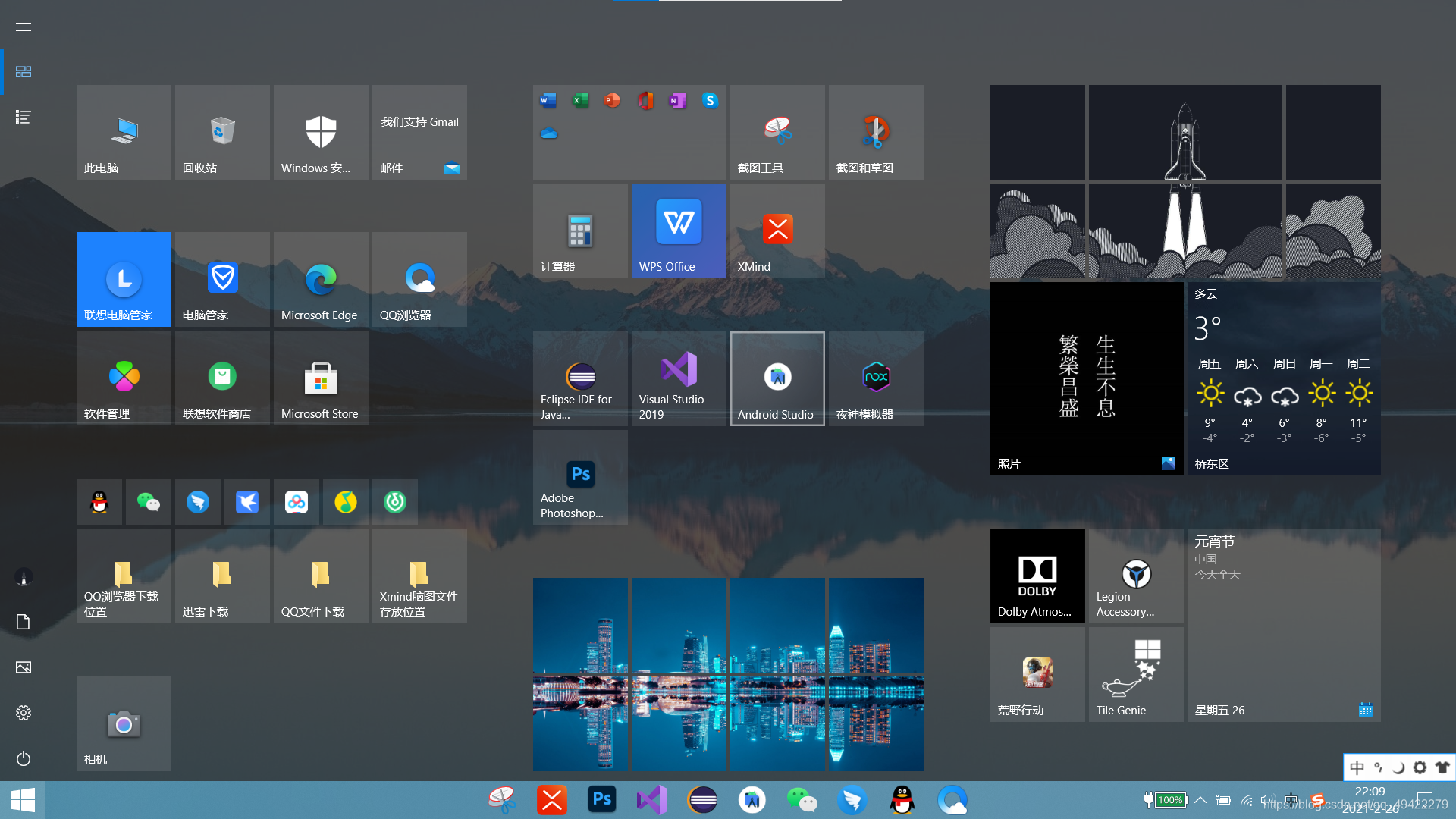Open Adobe Photoshop tile
This screenshot has height=819, width=1456.
[x=580, y=477]
